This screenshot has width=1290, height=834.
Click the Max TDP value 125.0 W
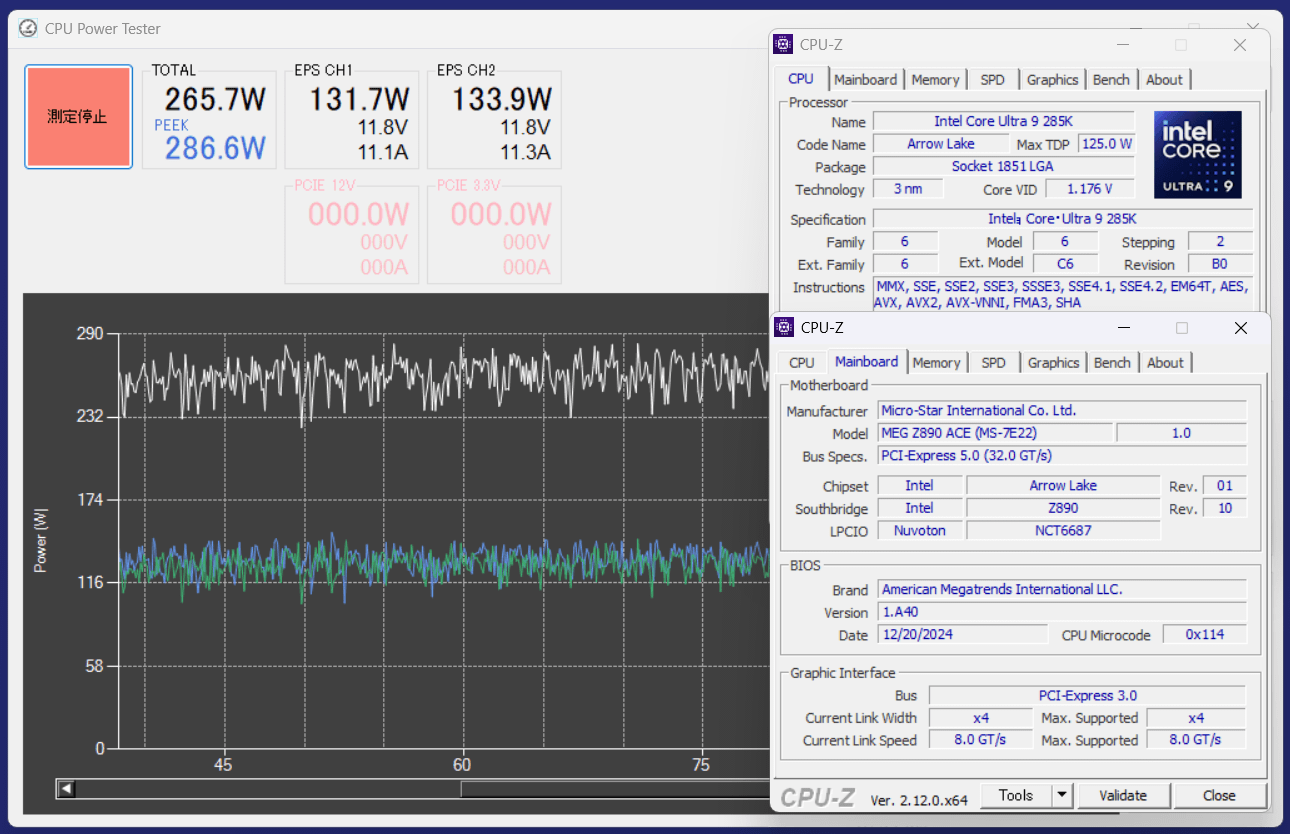[x=1106, y=144]
